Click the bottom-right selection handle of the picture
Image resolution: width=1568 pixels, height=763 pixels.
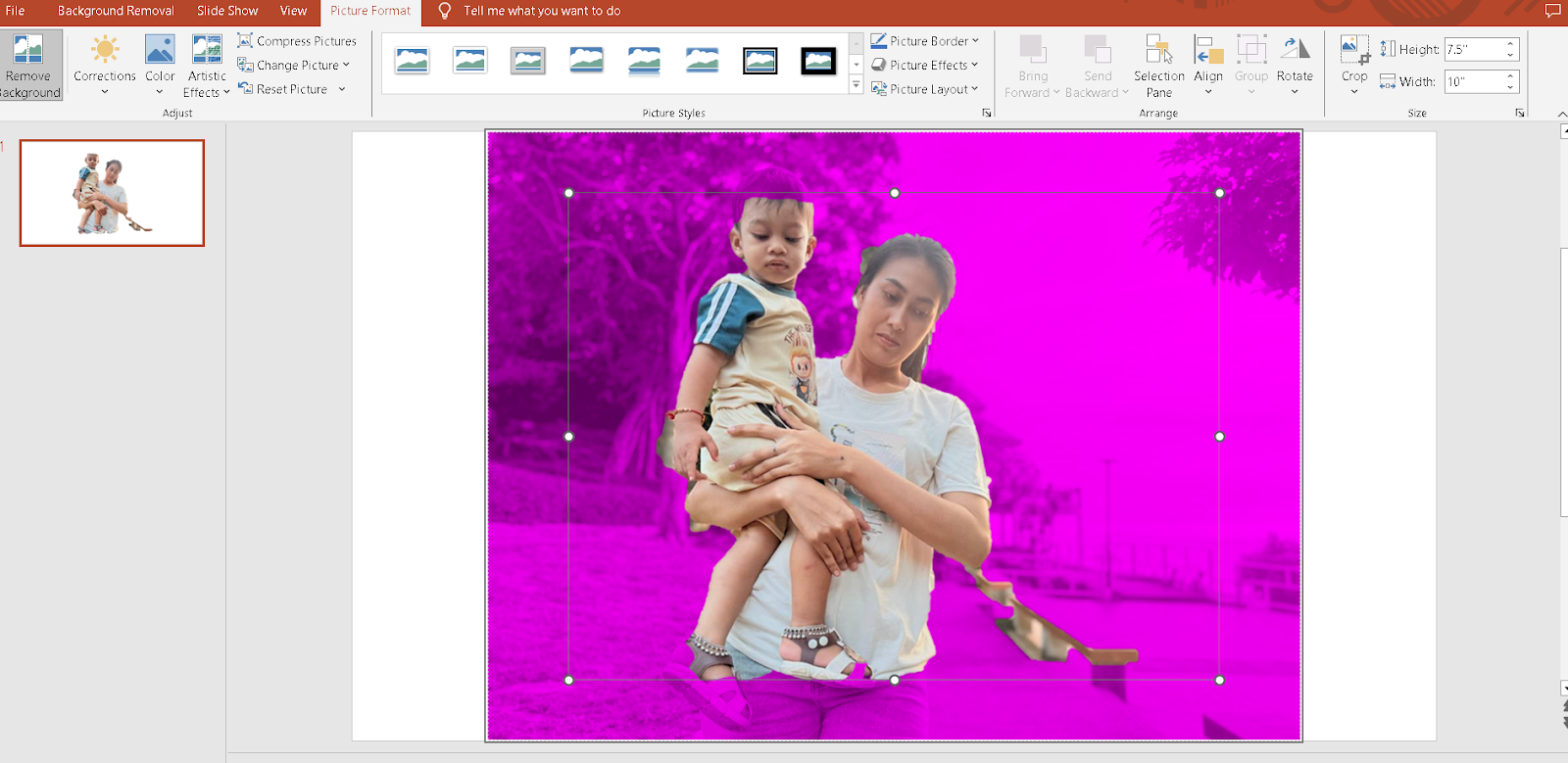(1220, 680)
